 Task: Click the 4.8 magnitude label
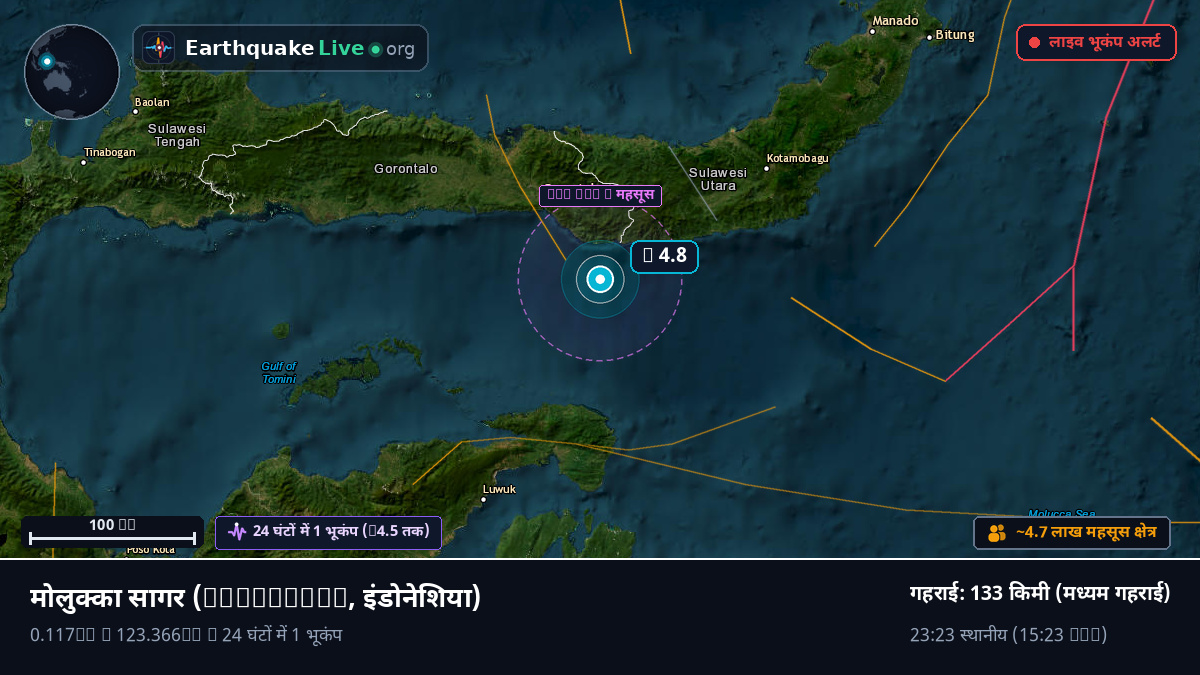[x=664, y=256]
